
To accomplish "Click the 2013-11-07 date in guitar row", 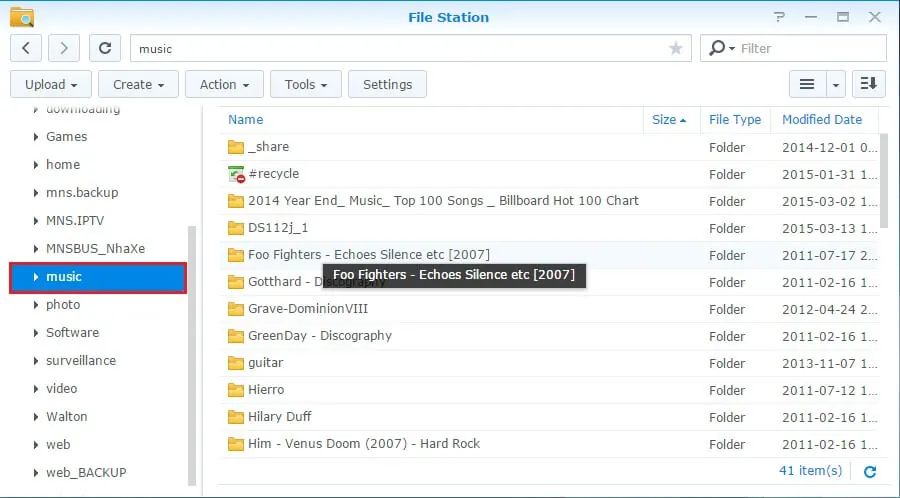I will click(829, 363).
